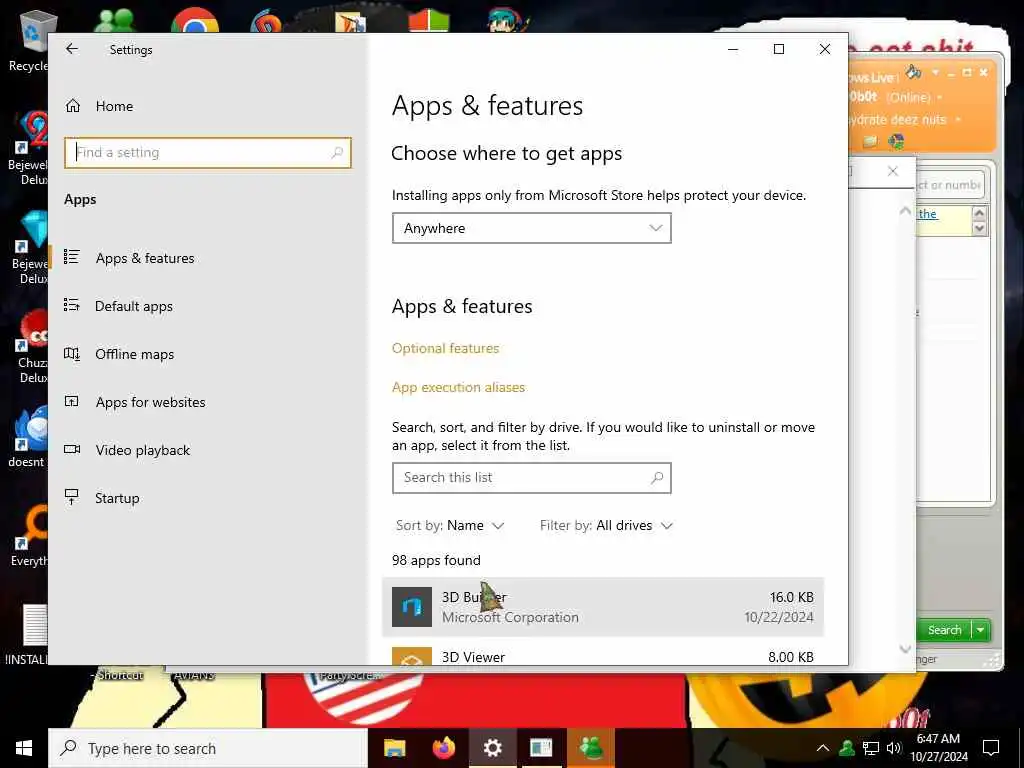Click the Find a setting search box
The height and width of the screenshot is (768, 1024).
coord(208,153)
